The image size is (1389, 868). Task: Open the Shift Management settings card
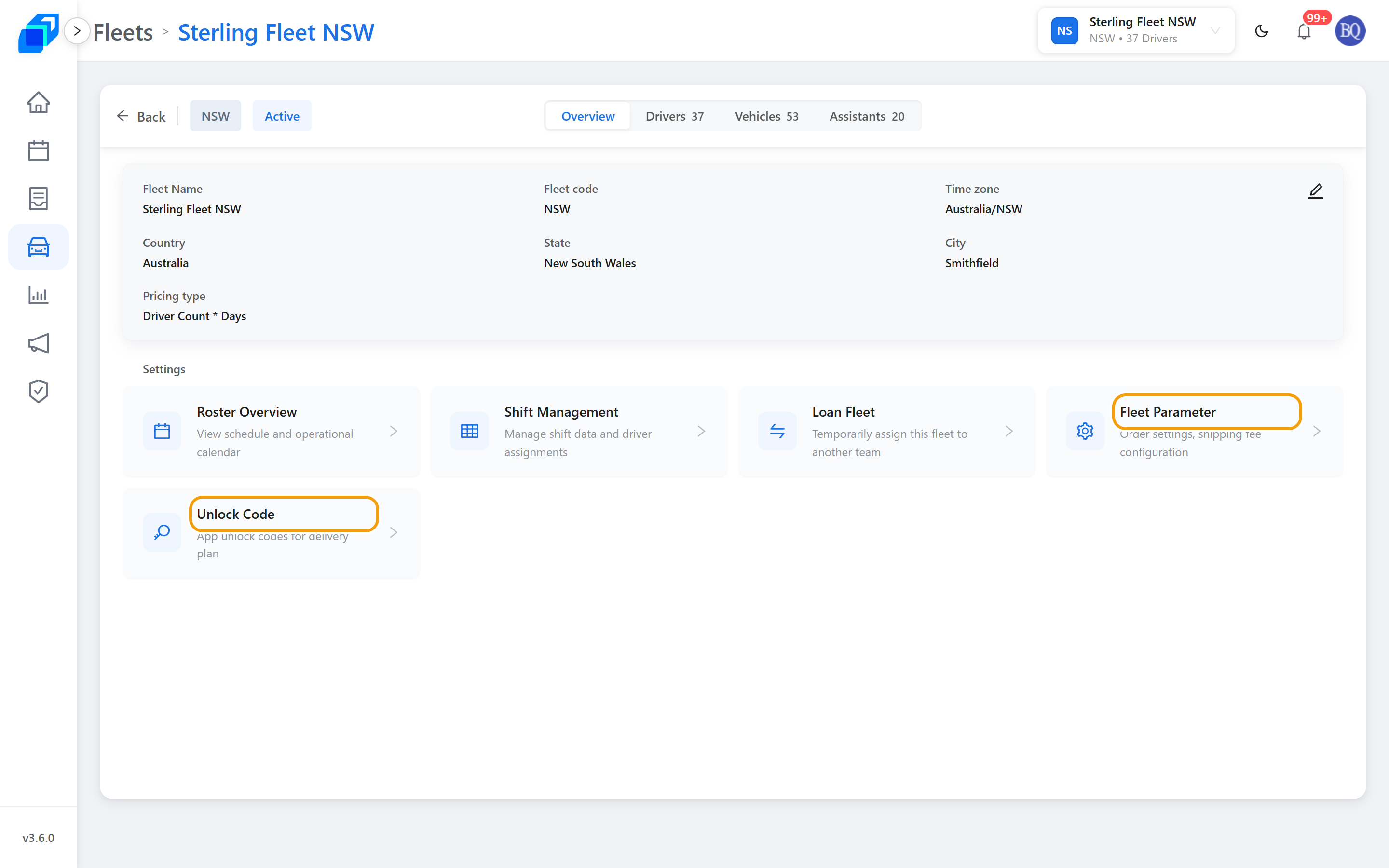click(x=579, y=431)
